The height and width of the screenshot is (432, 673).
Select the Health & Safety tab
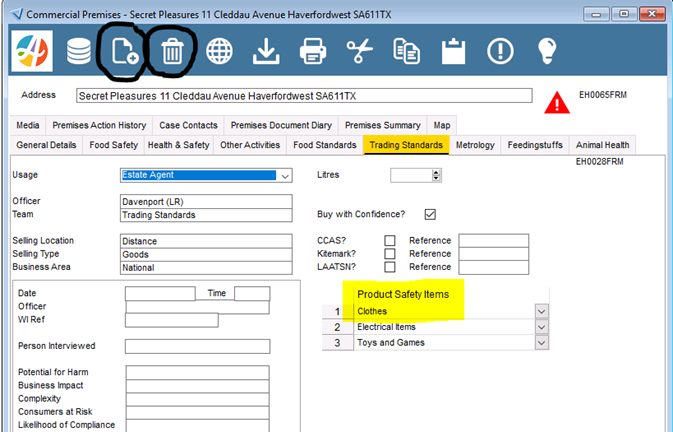point(179,145)
